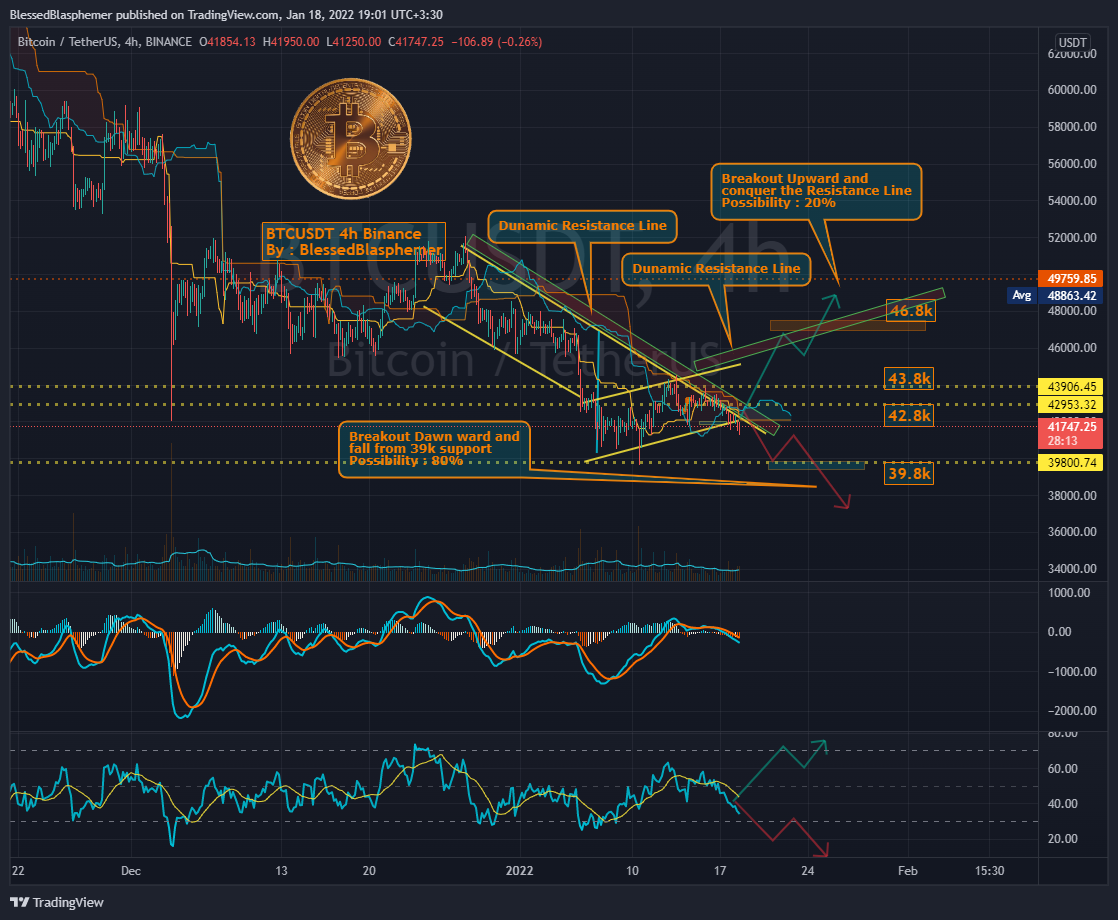Click the 46.8k price level label

point(911,310)
